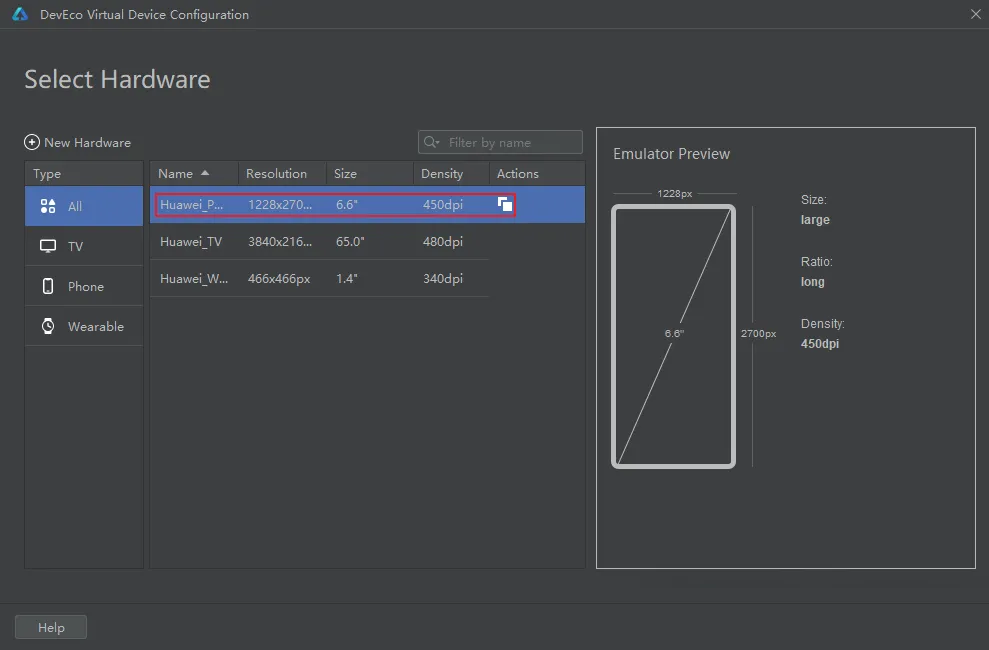Select the All type grid icon

pos(48,206)
